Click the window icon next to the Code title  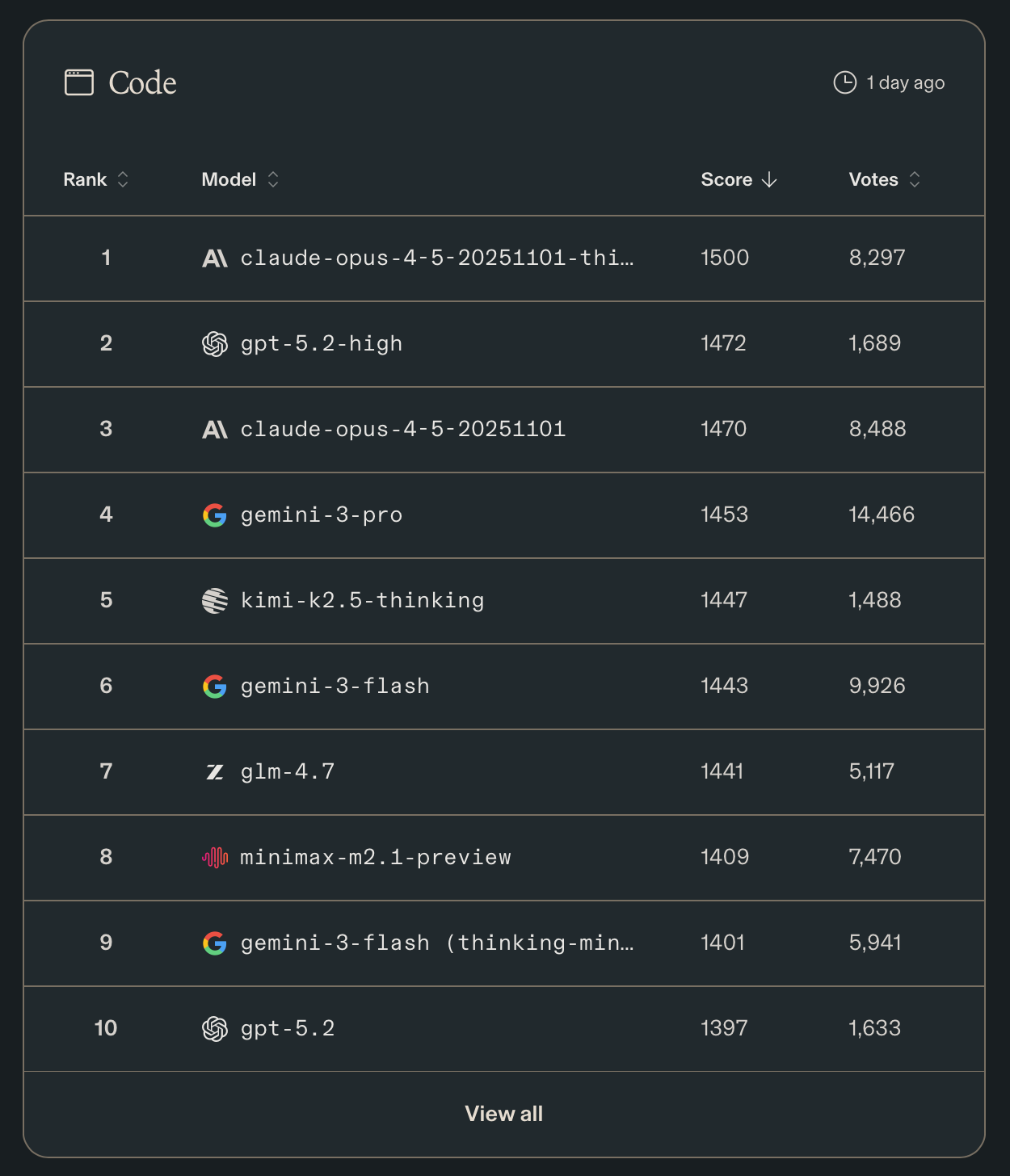[x=78, y=82]
